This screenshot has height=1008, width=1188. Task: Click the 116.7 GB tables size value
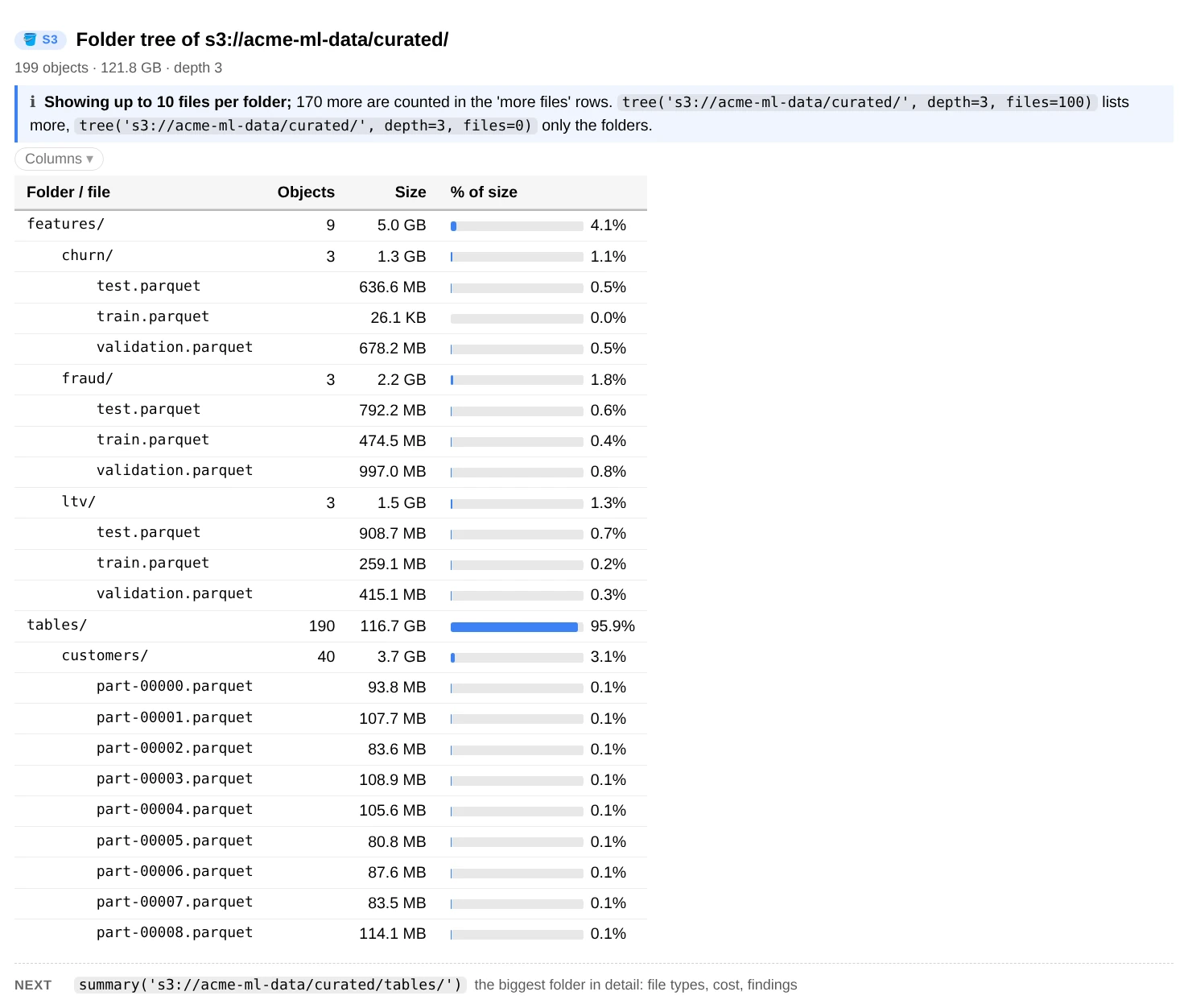click(394, 626)
